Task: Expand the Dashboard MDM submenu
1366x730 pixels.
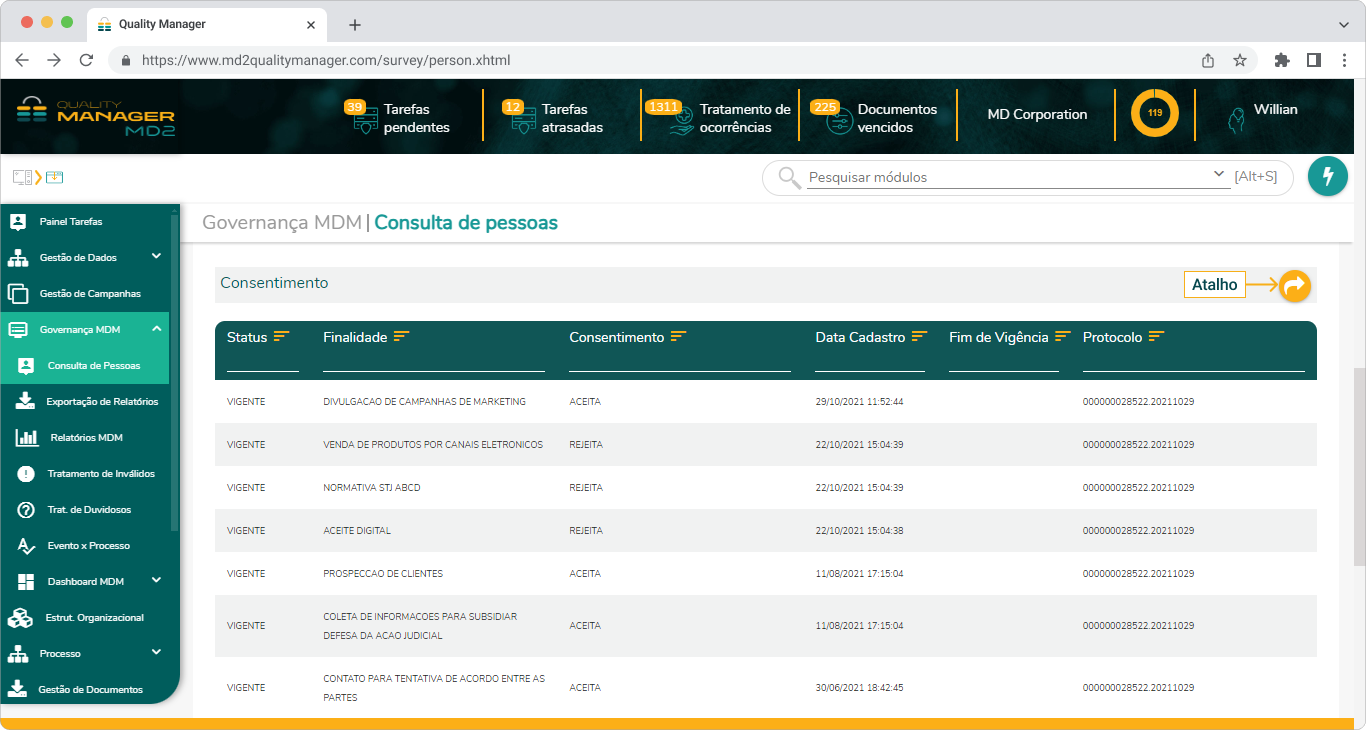Action: tap(156, 581)
